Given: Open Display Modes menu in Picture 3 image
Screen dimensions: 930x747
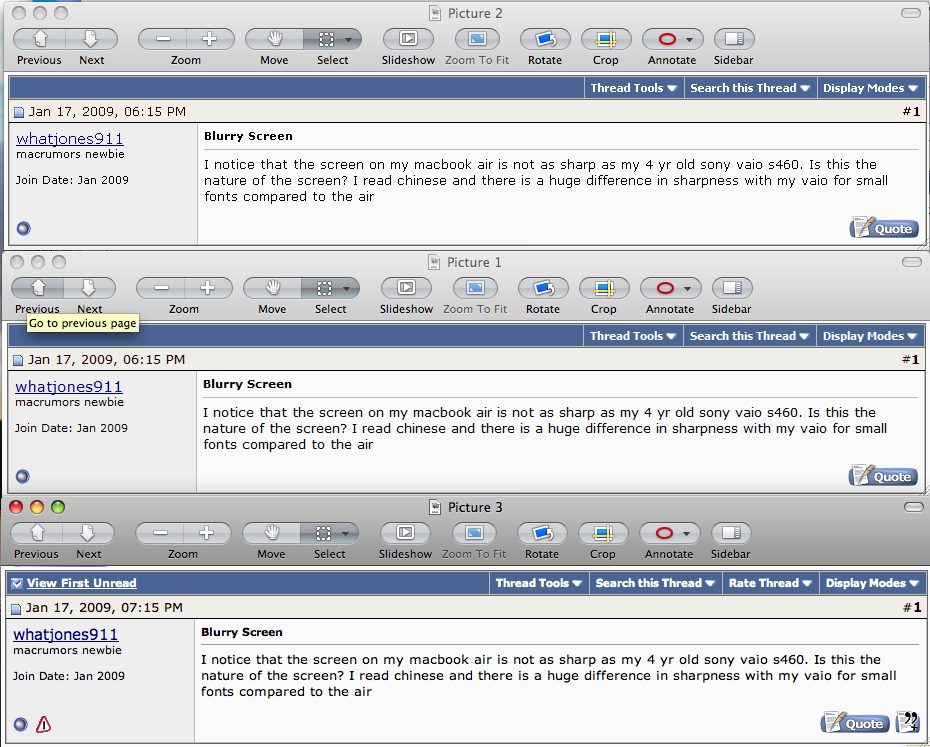Looking at the screenshot, I should click(872, 583).
